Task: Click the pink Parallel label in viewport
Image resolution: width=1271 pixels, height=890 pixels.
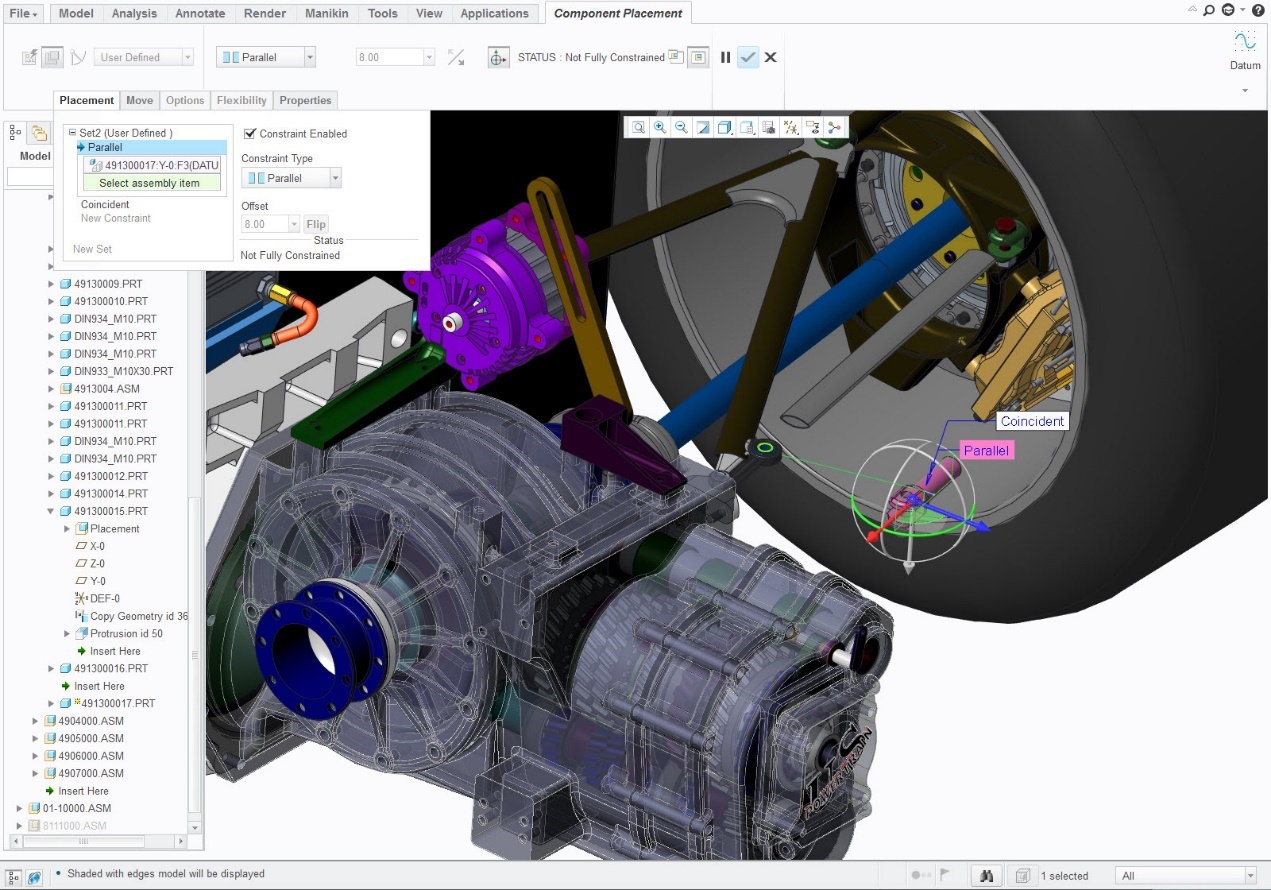Action: pos(986,451)
